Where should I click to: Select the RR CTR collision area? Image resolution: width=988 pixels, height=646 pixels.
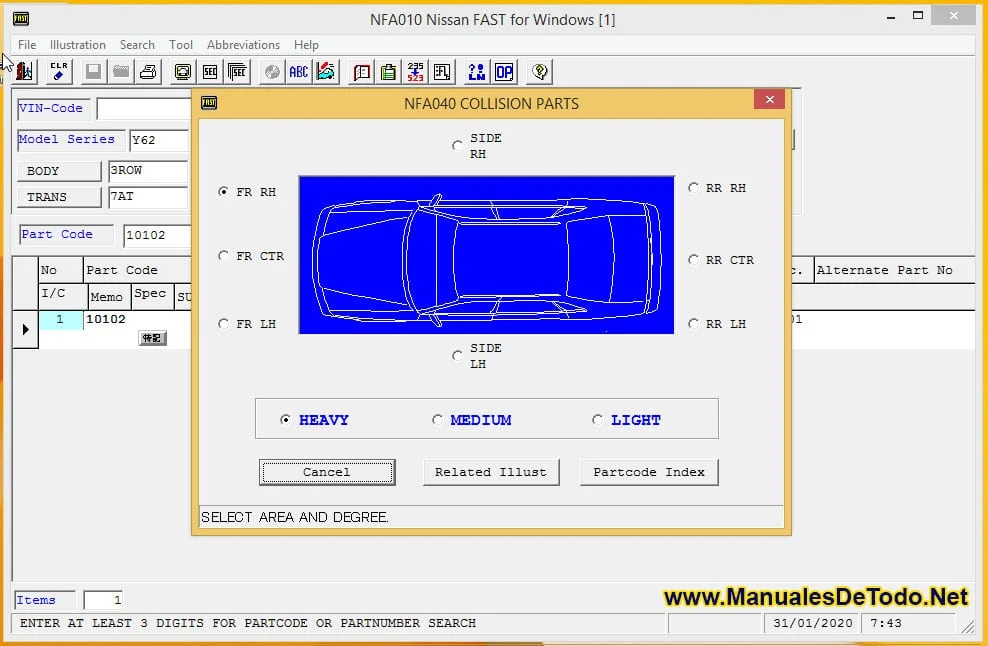pyautogui.click(x=693, y=260)
